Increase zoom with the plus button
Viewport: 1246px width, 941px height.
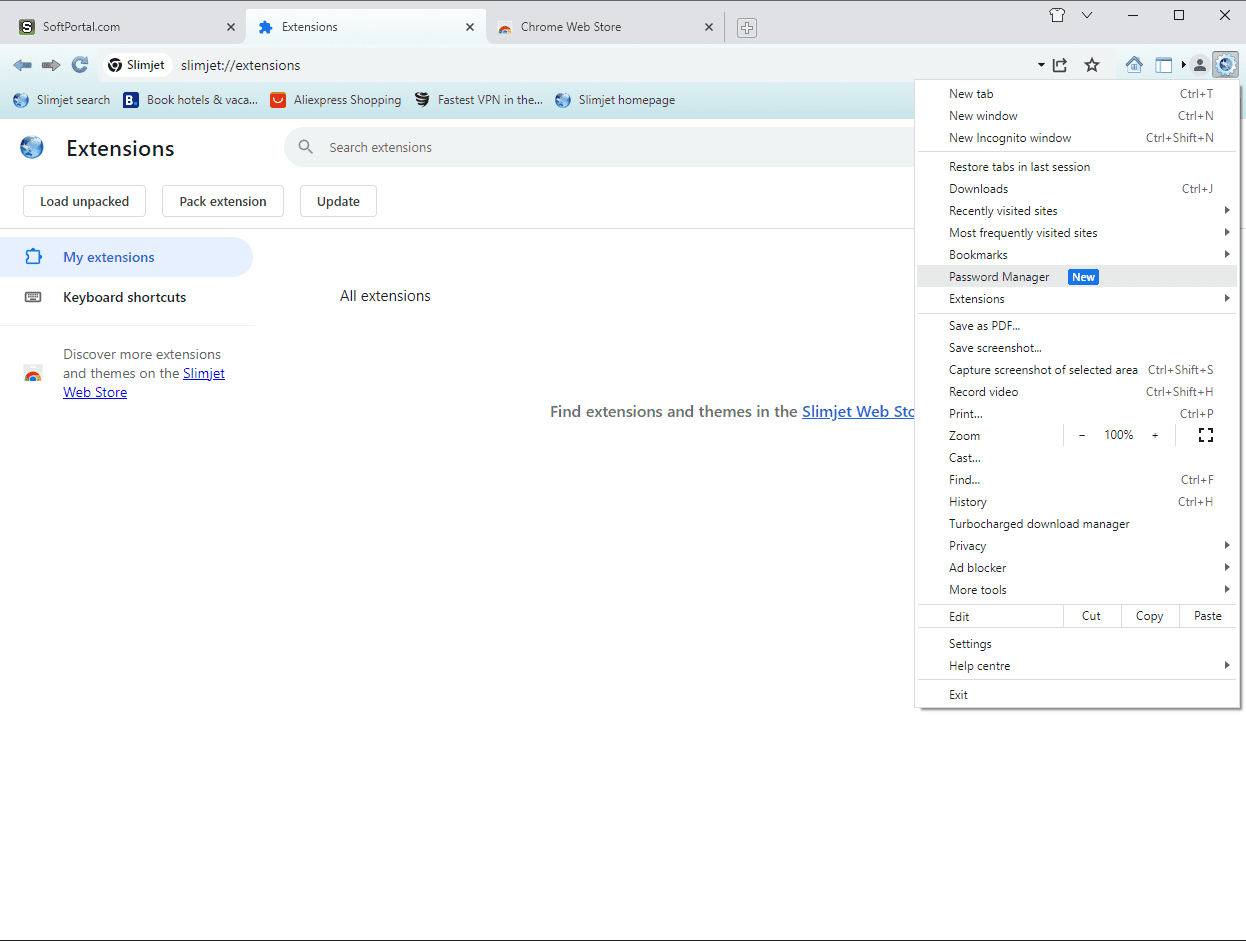[x=1155, y=435]
